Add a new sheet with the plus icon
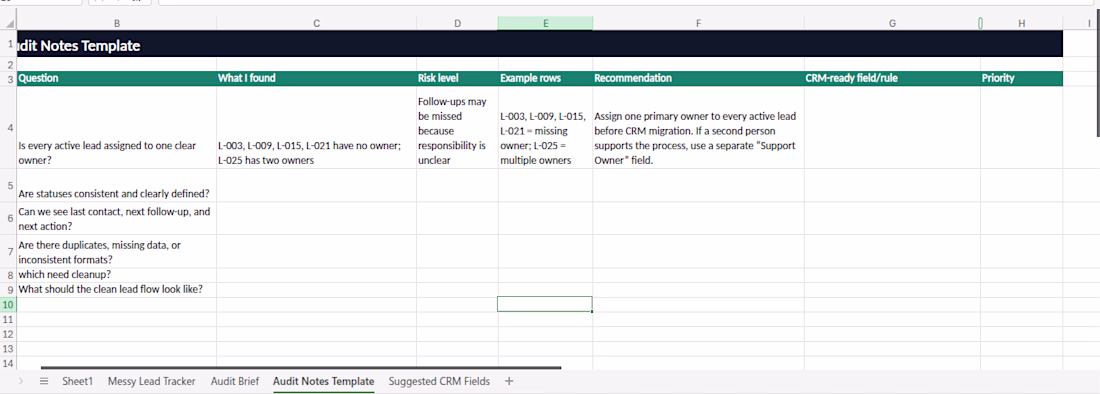The image size is (1100, 394). pyautogui.click(x=509, y=381)
